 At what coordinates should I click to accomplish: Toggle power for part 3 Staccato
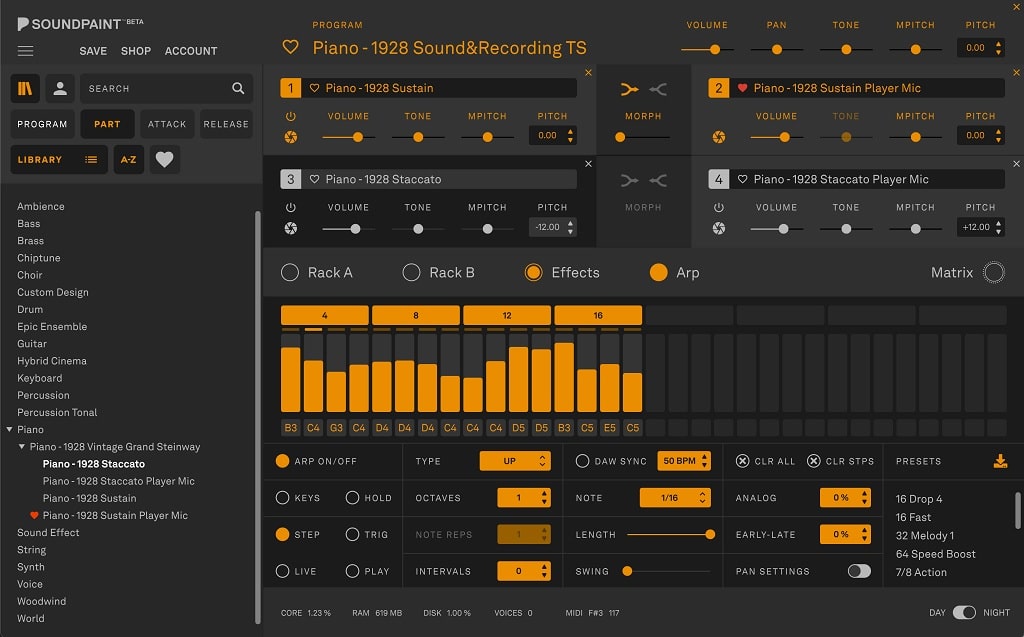[291, 207]
